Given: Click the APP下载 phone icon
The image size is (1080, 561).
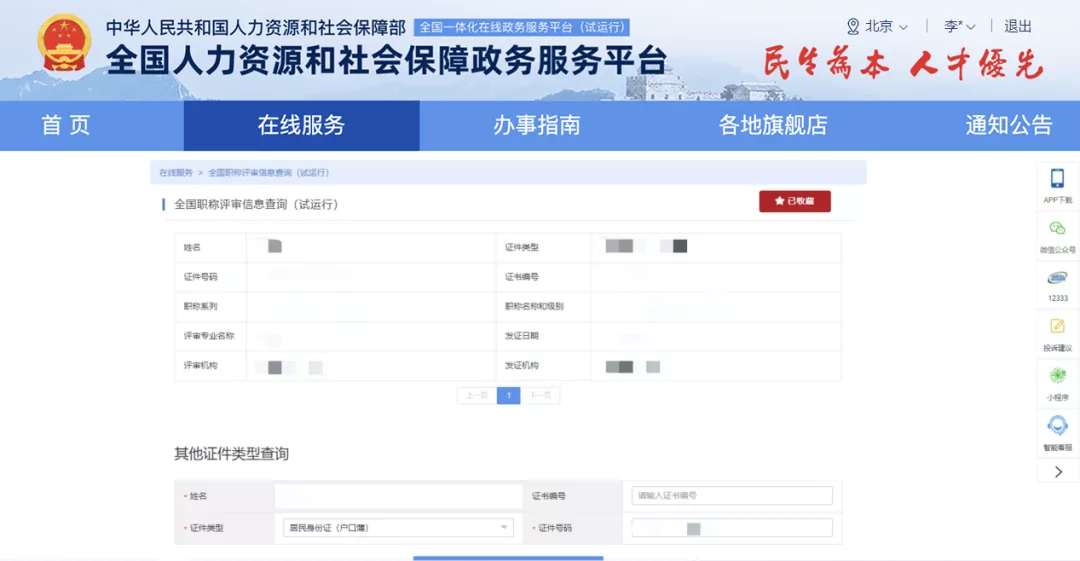Looking at the screenshot, I should [x=1057, y=179].
